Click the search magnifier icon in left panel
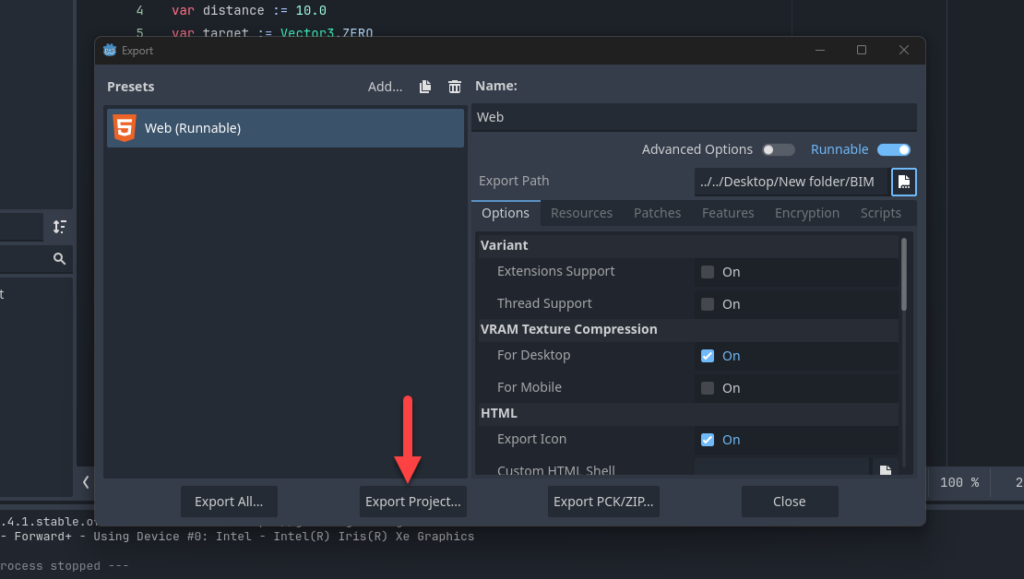 pos(59,258)
